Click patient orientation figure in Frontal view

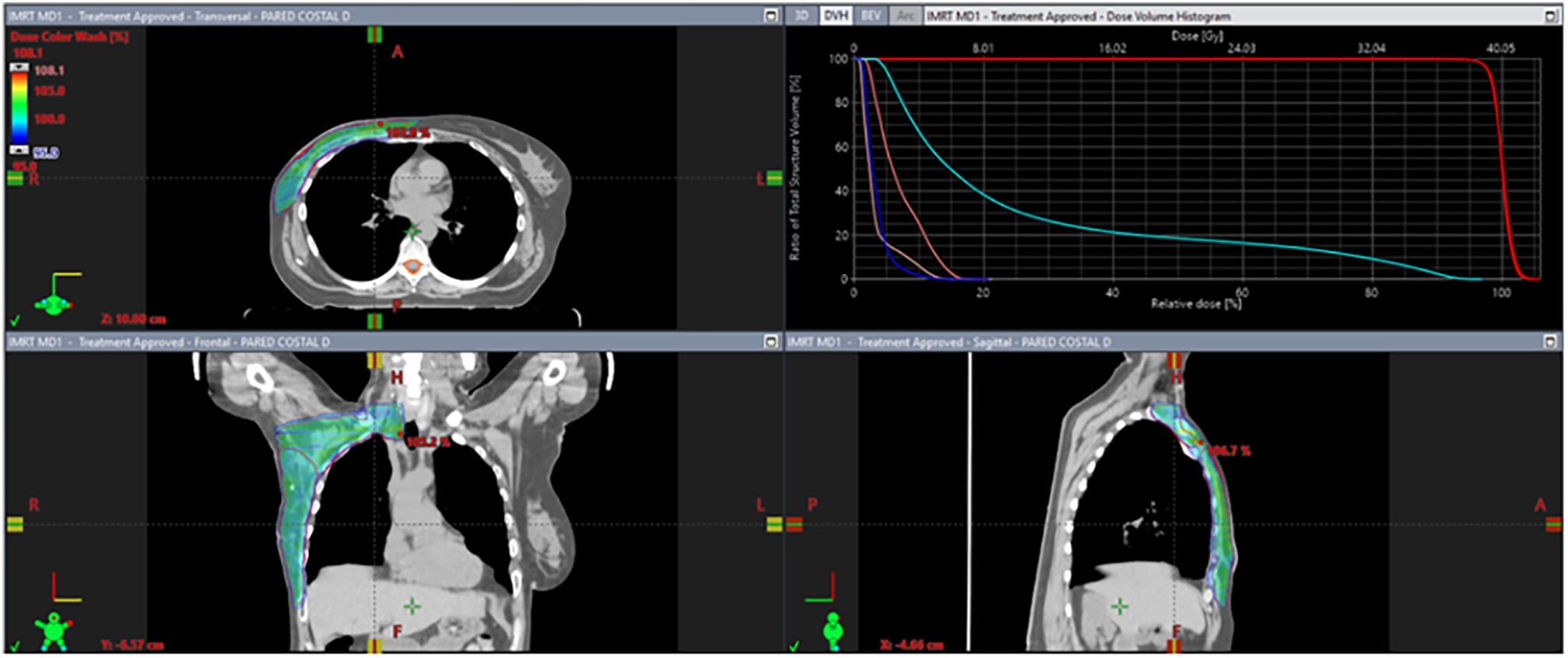(x=53, y=629)
